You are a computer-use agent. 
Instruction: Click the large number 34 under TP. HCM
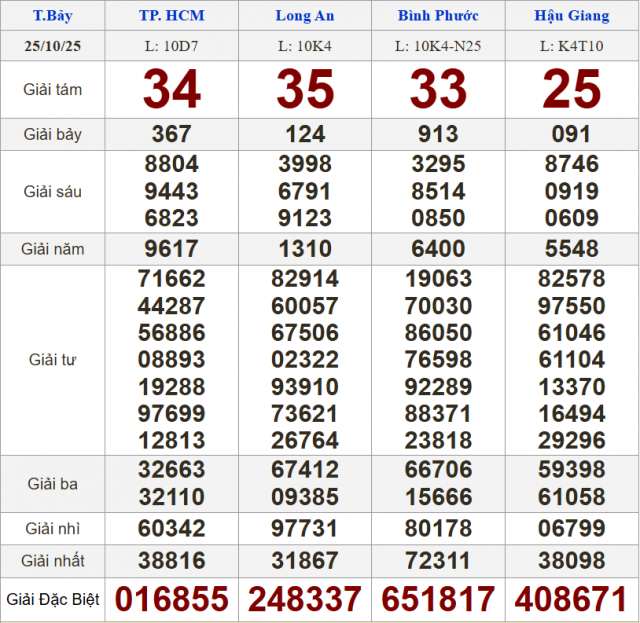pyautogui.click(x=171, y=90)
